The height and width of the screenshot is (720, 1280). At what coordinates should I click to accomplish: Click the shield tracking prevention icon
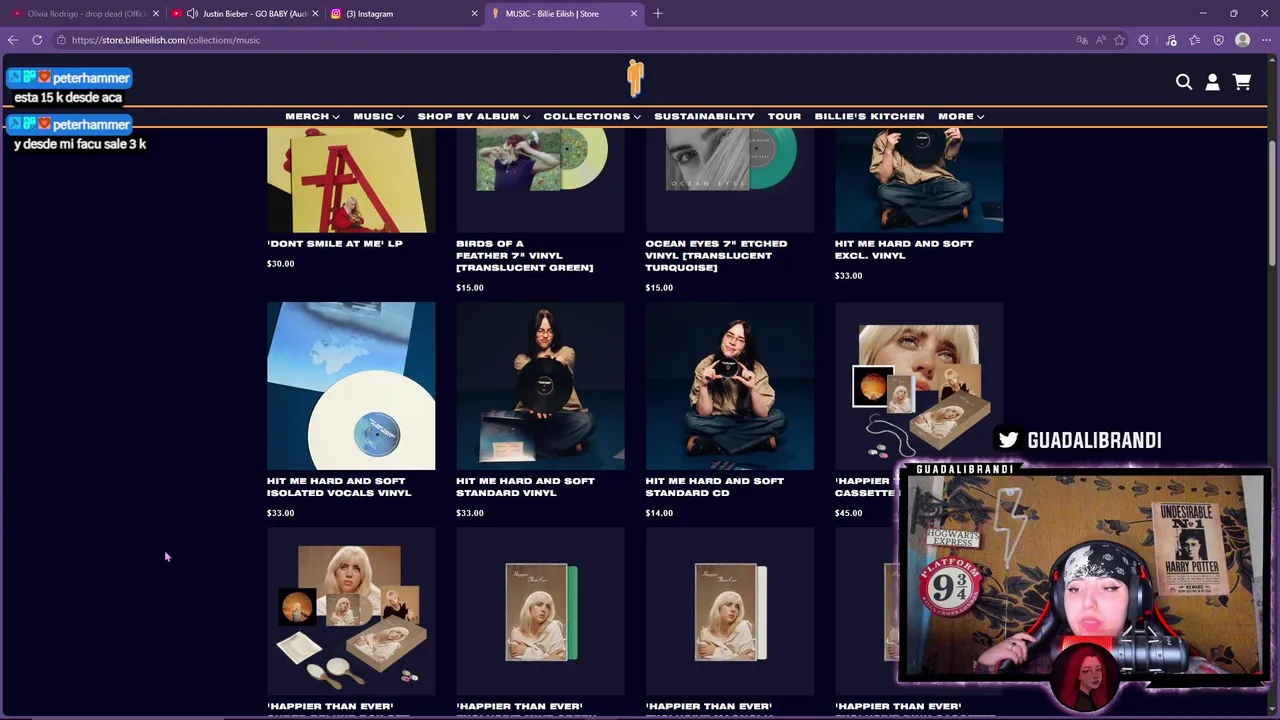pos(1218,40)
